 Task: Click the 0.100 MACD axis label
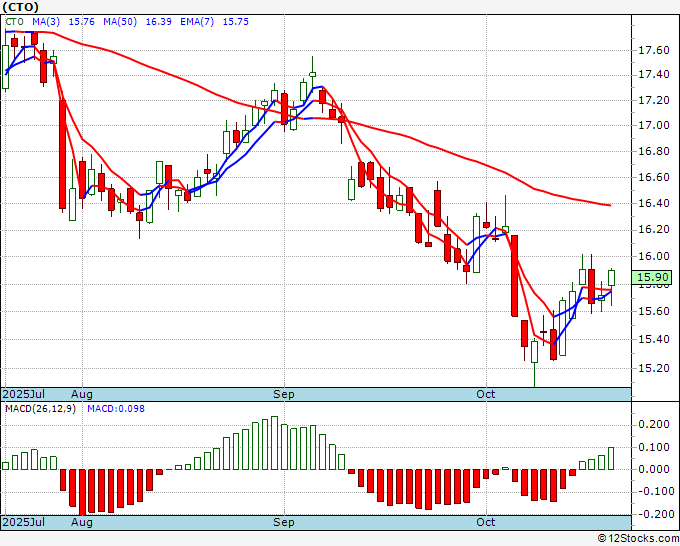[x=654, y=447]
